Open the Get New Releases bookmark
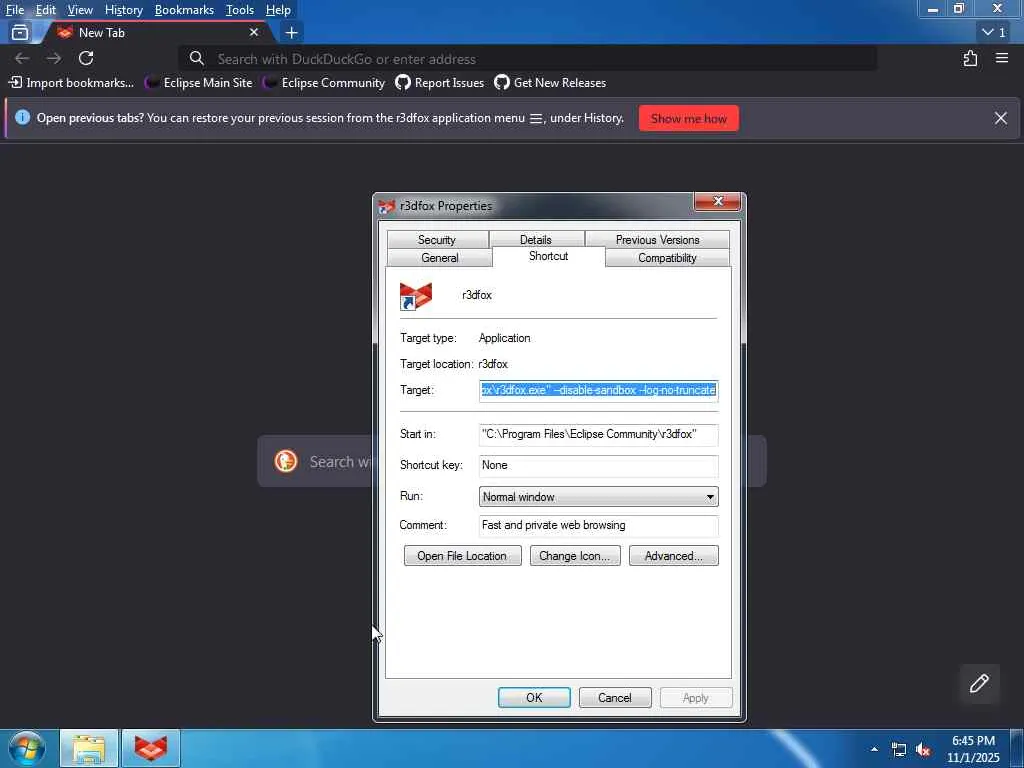The image size is (1024, 768). click(551, 83)
